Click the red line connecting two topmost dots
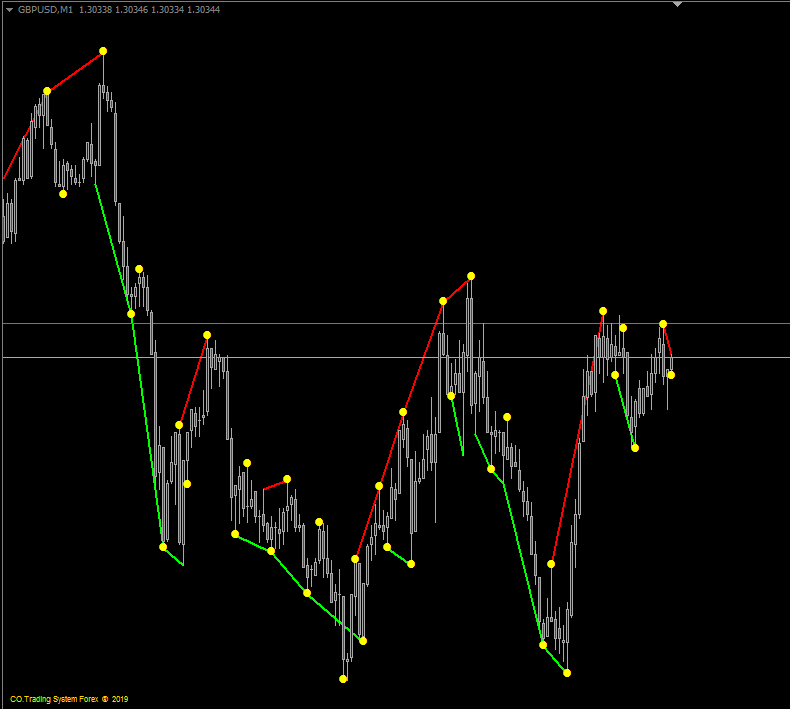The height and width of the screenshot is (709, 790). (x=75, y=71)
